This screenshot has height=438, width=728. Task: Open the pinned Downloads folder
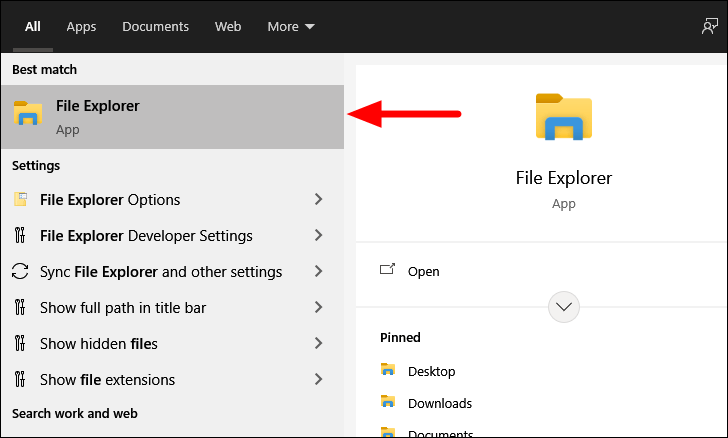pos(440,403)
